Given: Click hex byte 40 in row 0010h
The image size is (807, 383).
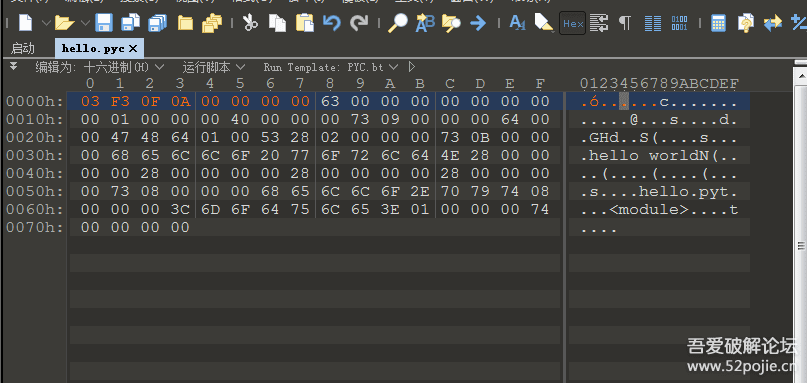Looking at the screenshot, I should pos(240,119).
